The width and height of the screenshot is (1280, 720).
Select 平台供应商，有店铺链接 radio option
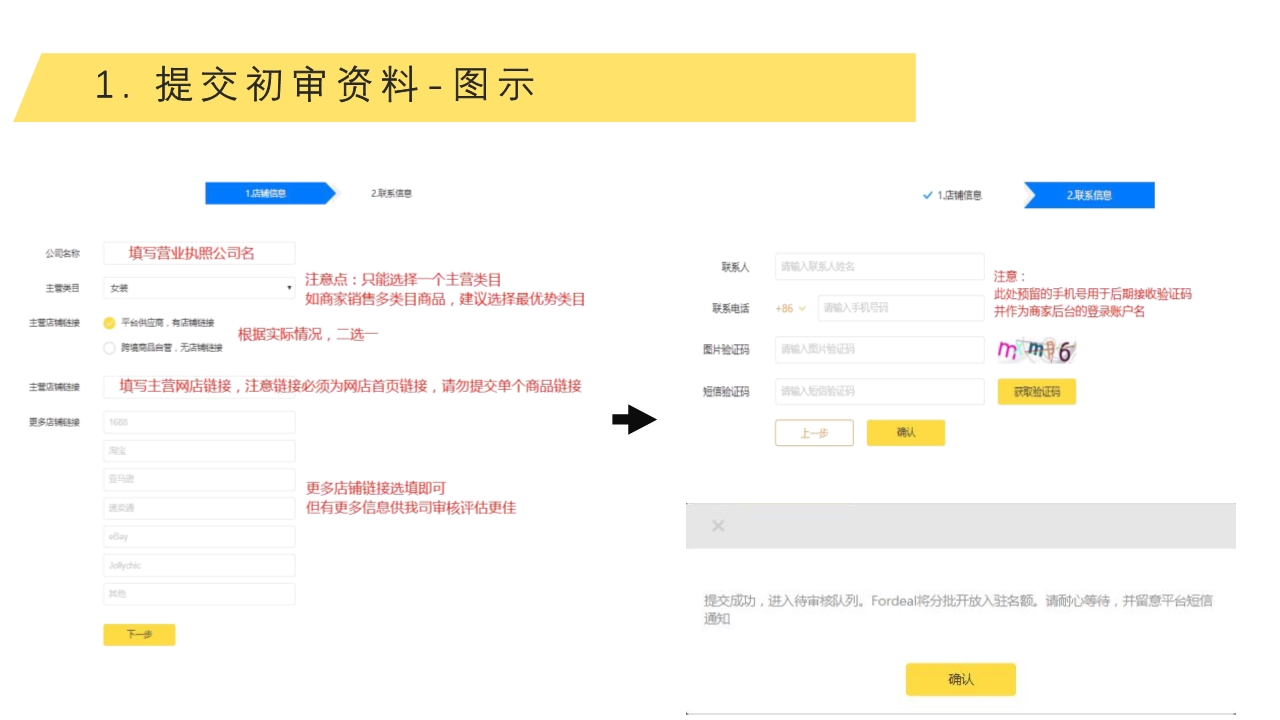[110, 323]
